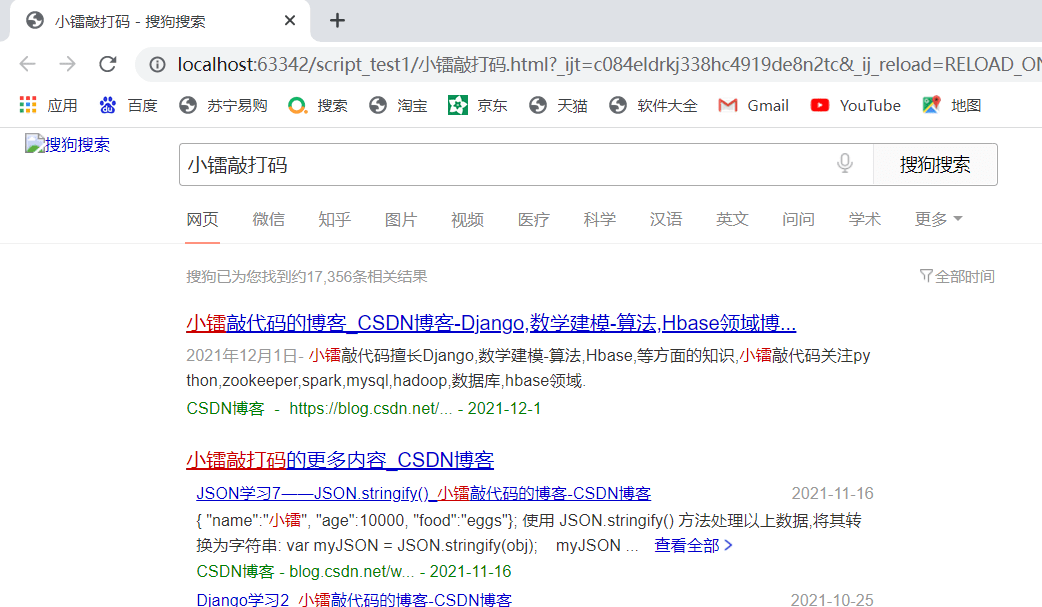
Task: Click the 搜狗搜索 logo image
Action: [x=68, y=144]
